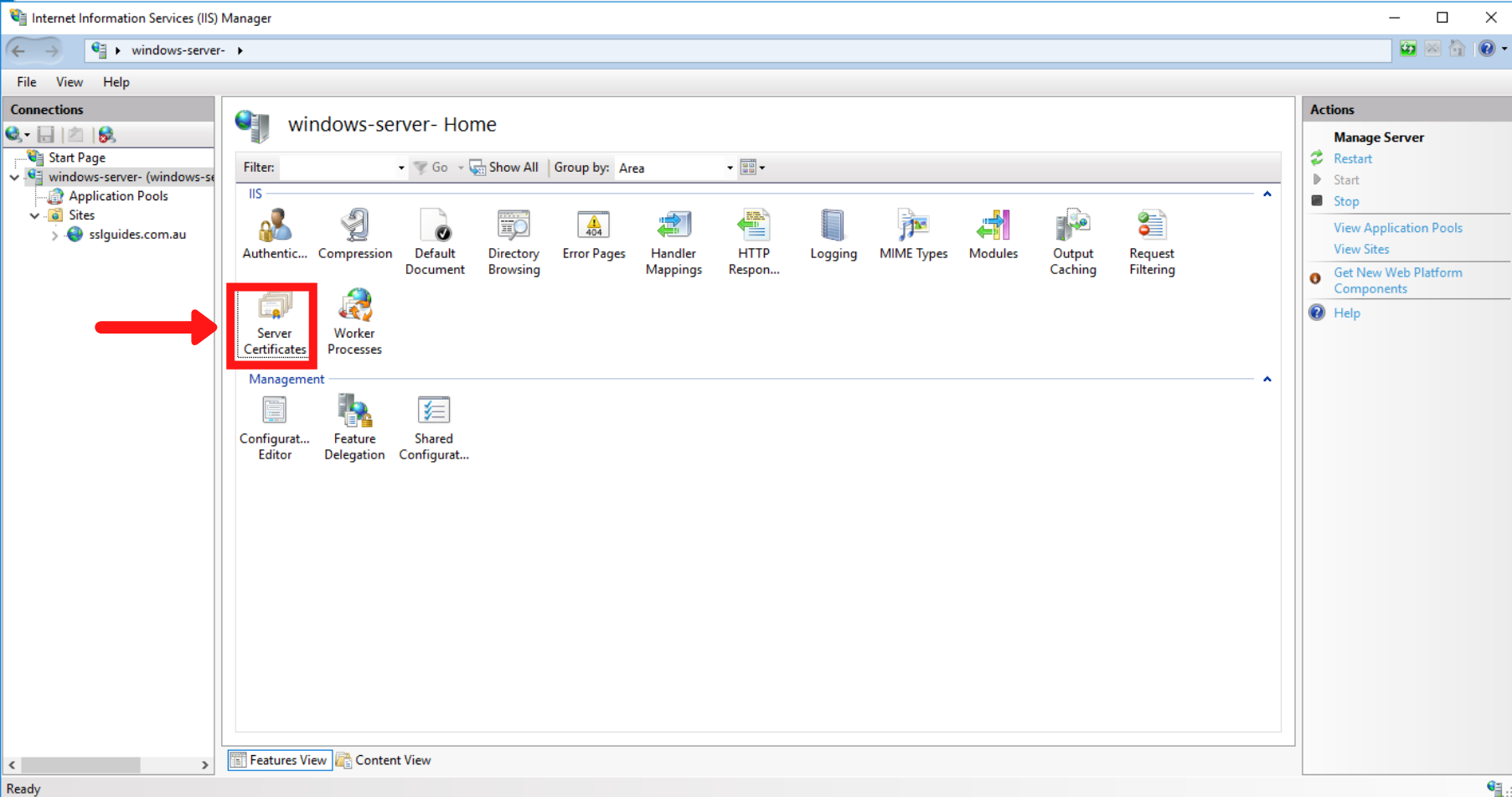Image resolution: width=1512 pixels, height=797 pixels.
Task: Open Default Document settings
Action: point(435,239)
